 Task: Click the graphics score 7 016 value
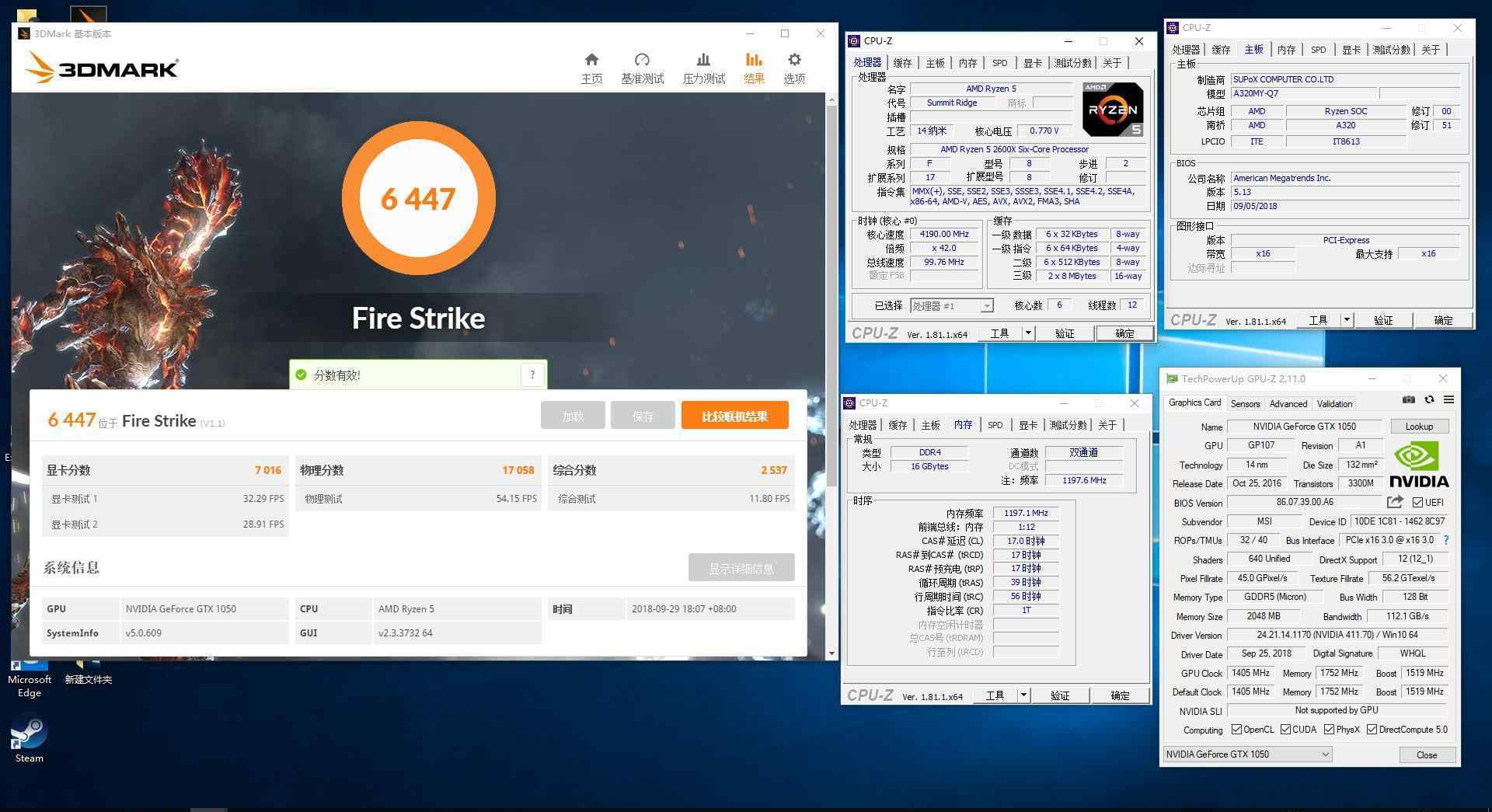pyautogui.click(x=267, y=470)
